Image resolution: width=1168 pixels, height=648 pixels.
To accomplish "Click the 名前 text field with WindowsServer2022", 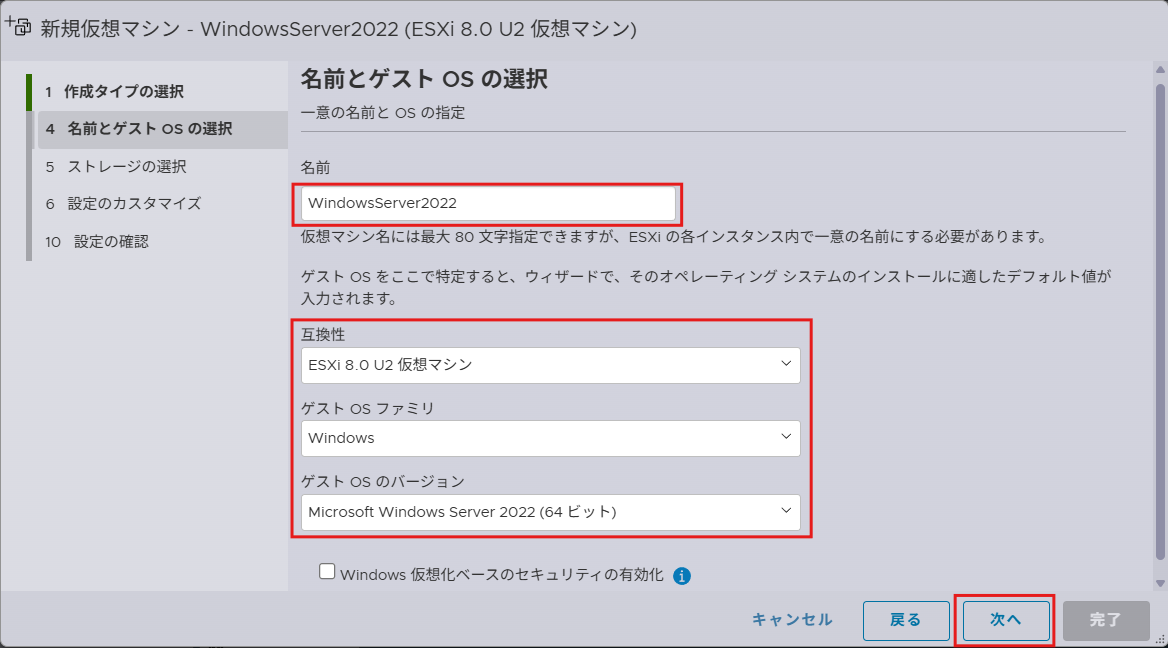I will [488, 203].
